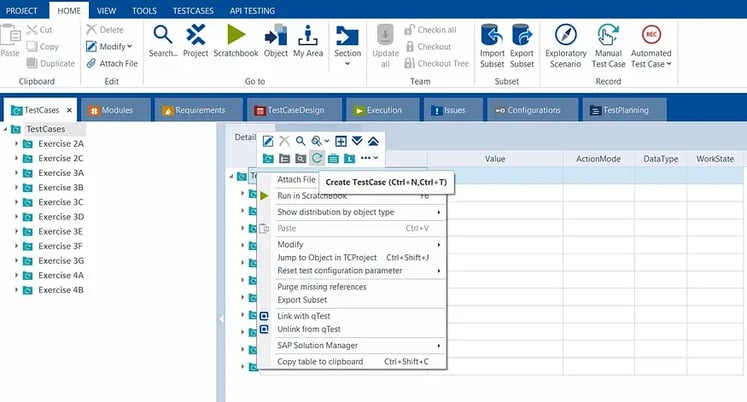Click the WorkState column header
The width and height of the screenshot is (747, 402).
coord(715,159)
